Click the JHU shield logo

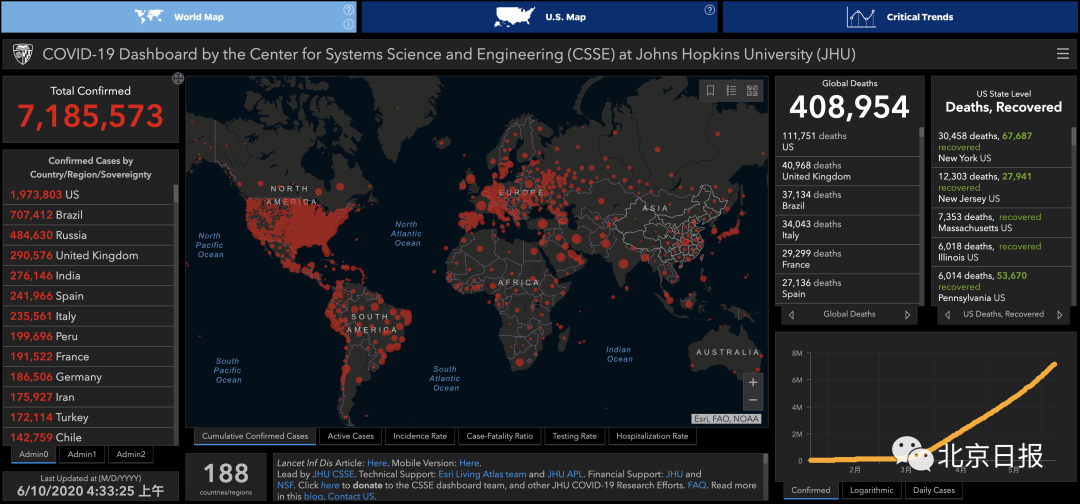coord(22,54)
